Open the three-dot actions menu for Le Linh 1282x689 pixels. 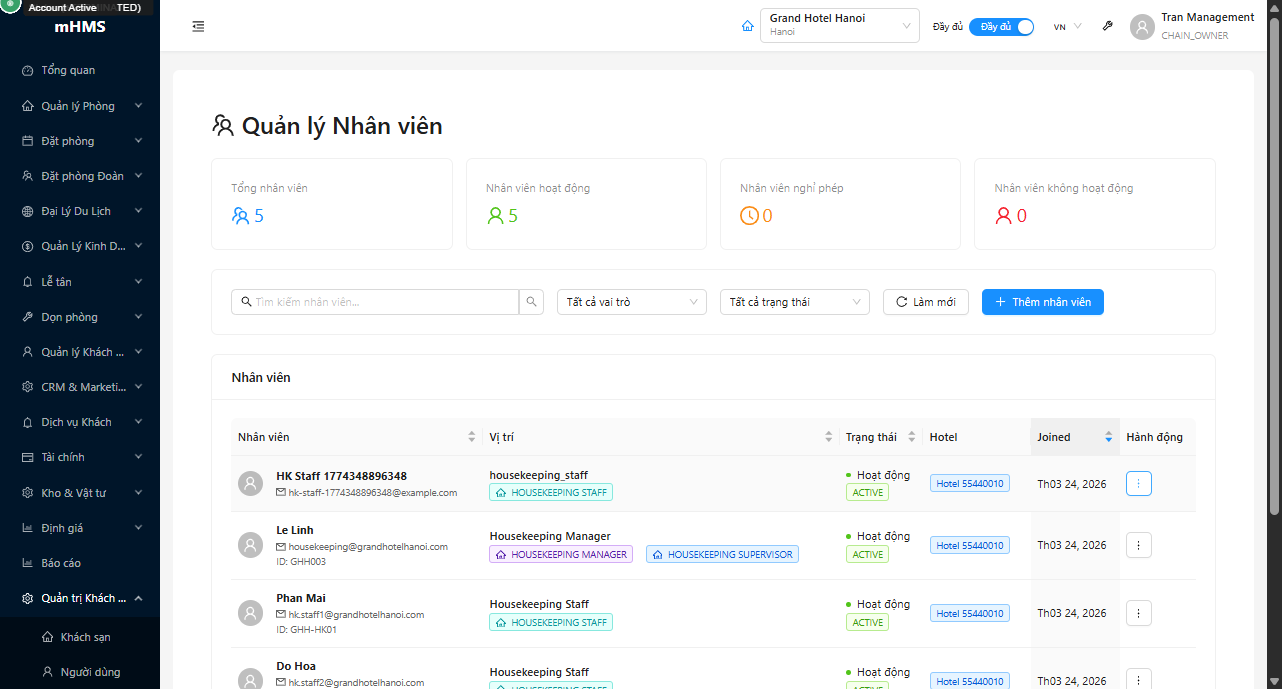pos(1139,545)
